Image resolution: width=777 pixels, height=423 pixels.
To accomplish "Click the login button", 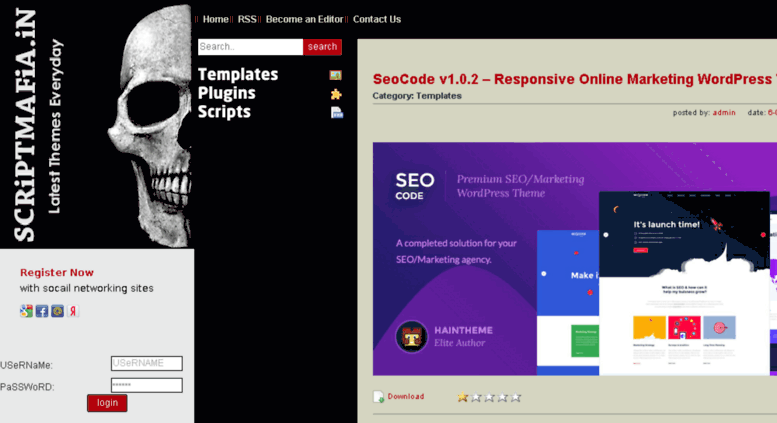I will tap(107, 403).
